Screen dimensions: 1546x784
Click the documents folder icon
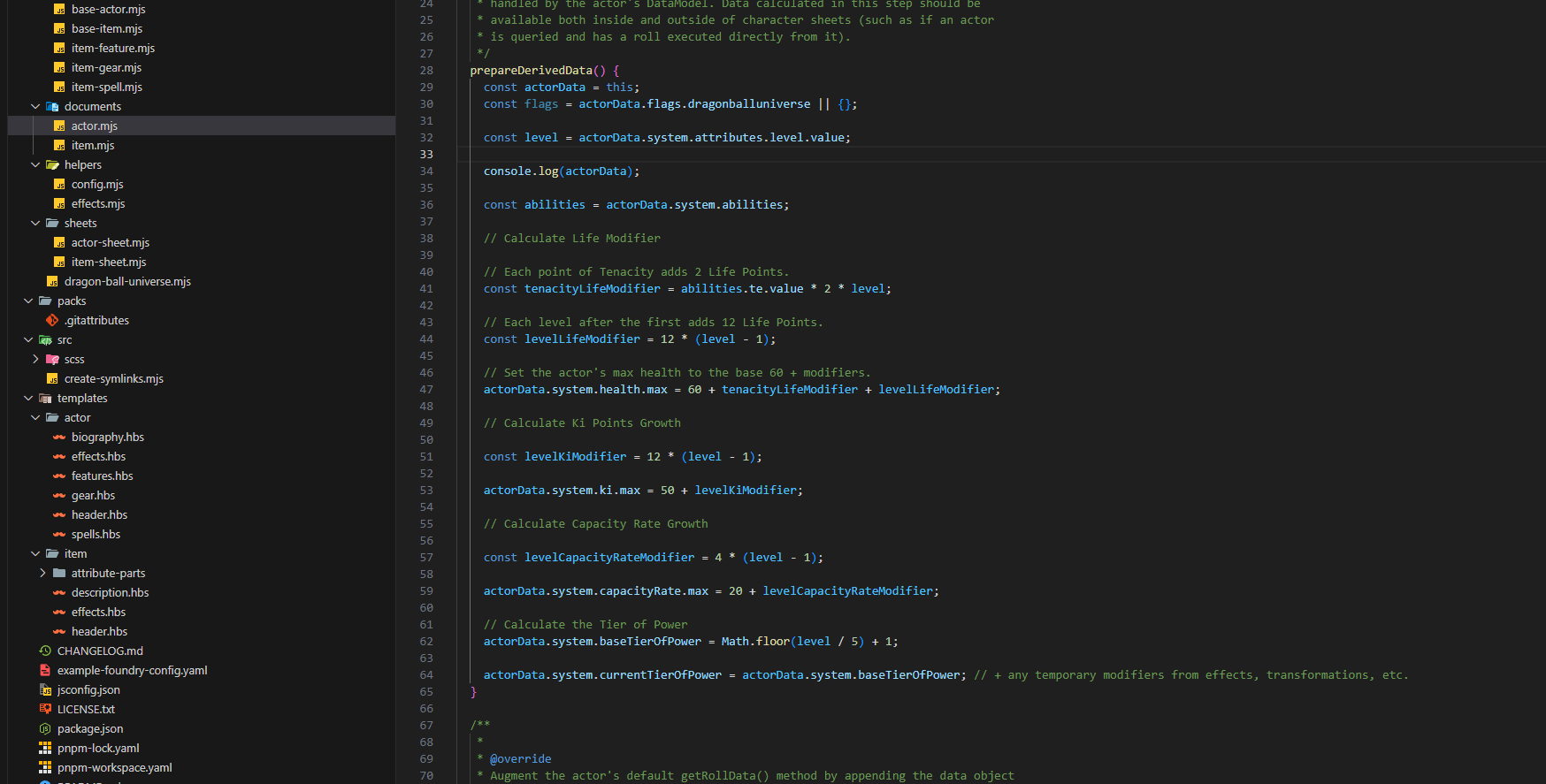52,106
